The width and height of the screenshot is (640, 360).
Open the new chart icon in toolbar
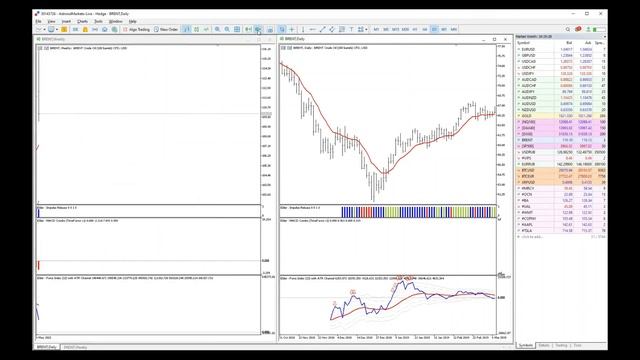(x=39, y=29)
